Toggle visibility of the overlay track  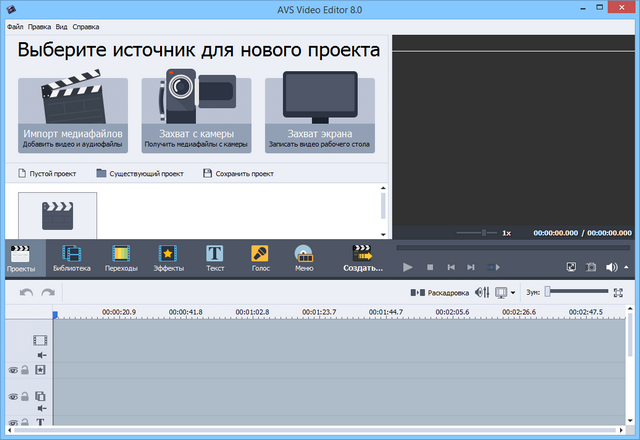13,397
